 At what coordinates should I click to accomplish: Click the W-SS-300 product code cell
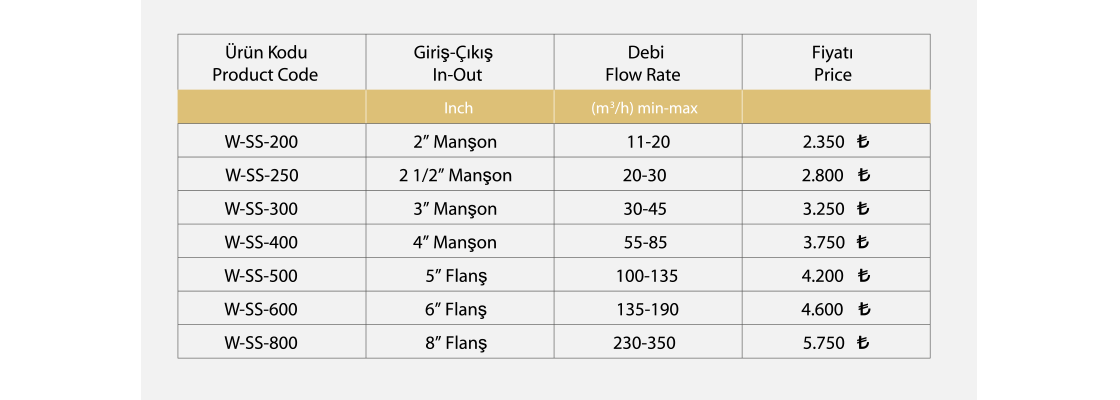pyautogui.click(x=261, y=209)
